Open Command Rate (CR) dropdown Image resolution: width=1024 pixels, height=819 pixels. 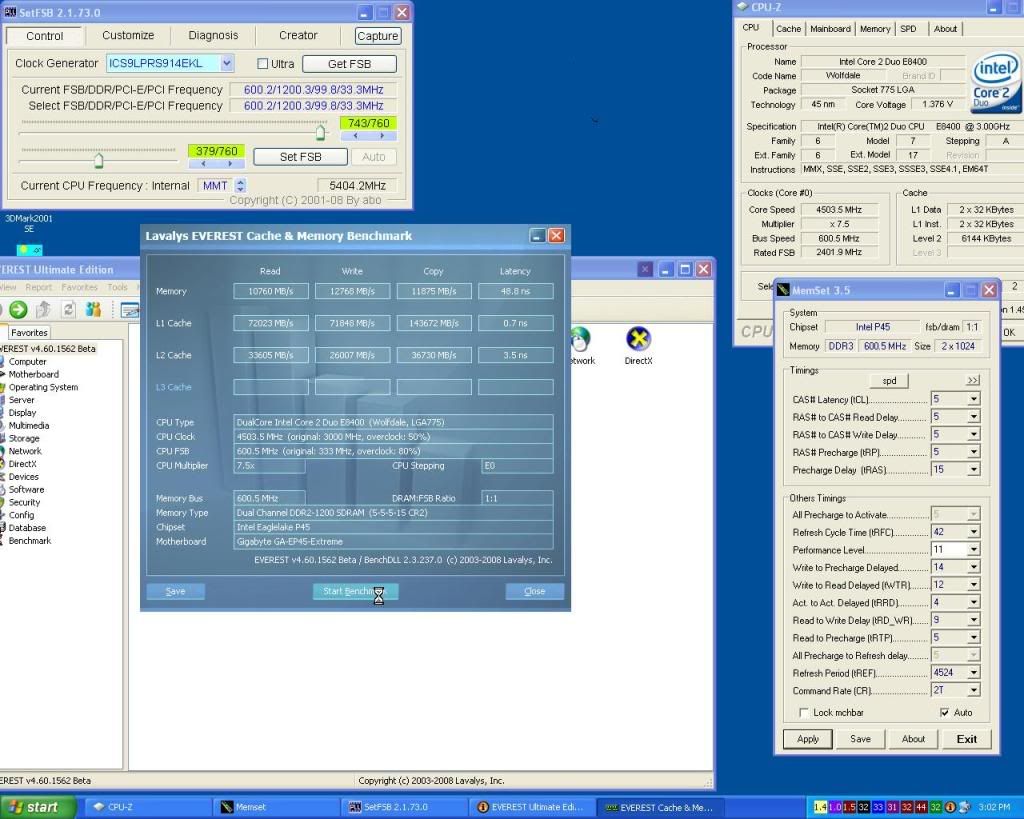click(x=974, y=690)
